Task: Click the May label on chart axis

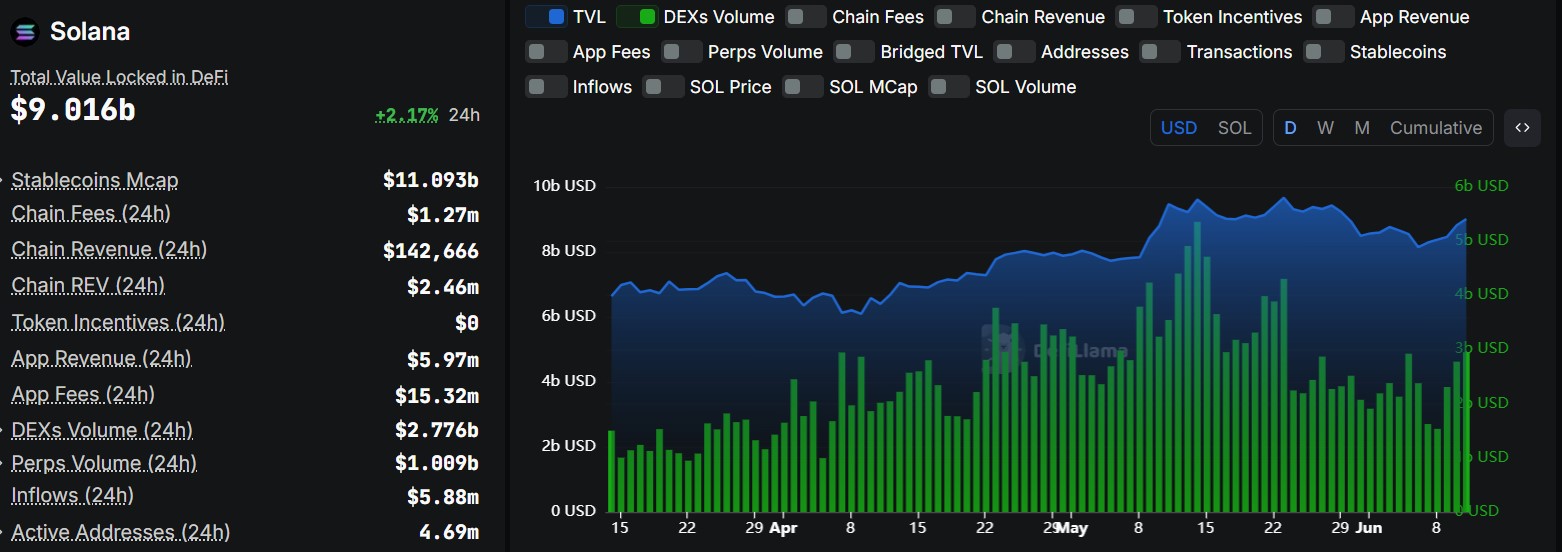Action: 1072,528
